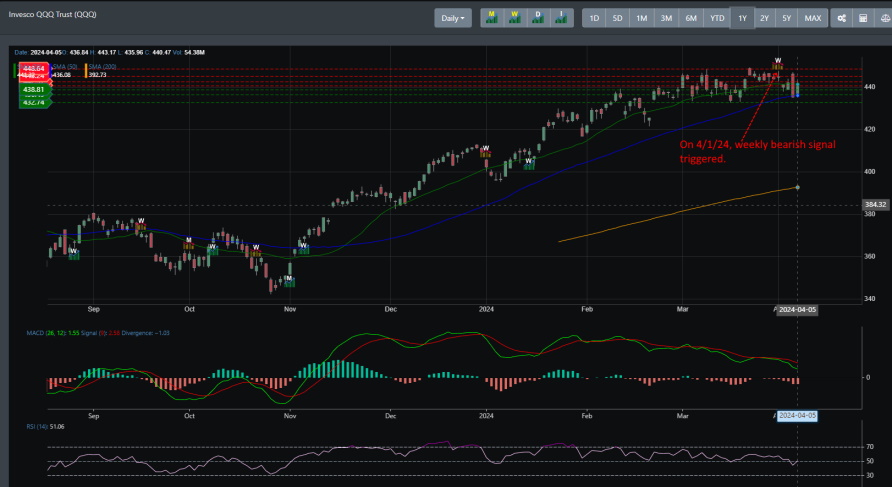The image size is (892, 487).
Task: Click the active 1Y range button
Action: tap(742, 18)
